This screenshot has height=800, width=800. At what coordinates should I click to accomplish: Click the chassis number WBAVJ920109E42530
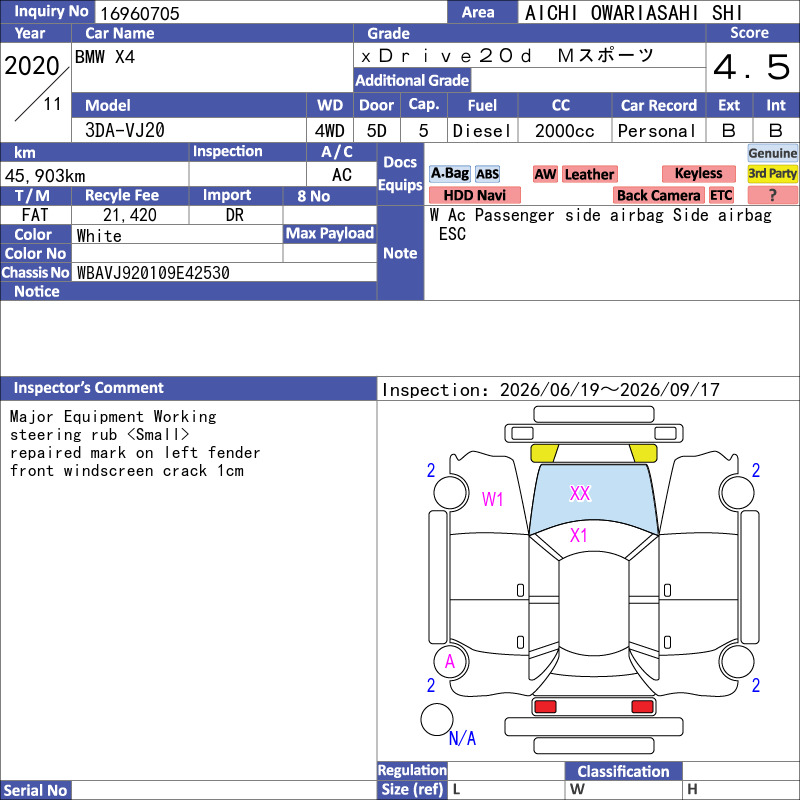153,273
